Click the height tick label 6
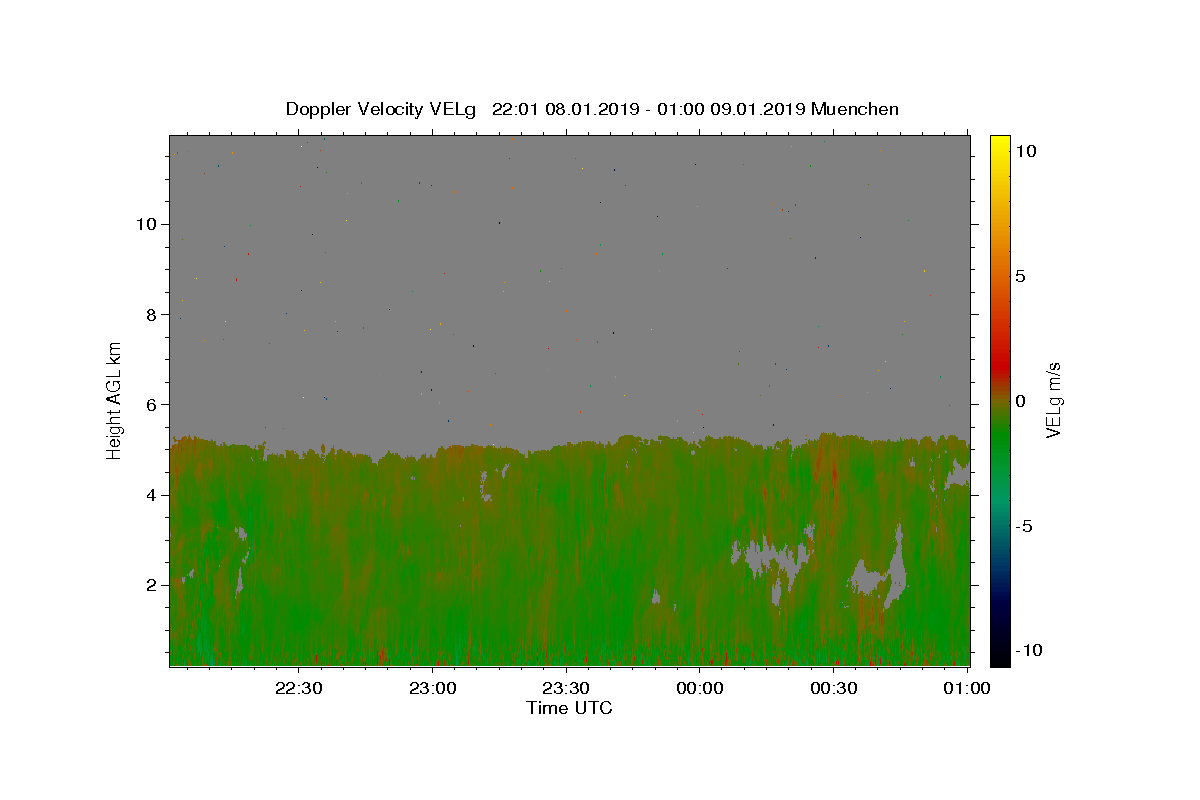The width and height of the screenshot is (1200, 800). tap(154, 404)
